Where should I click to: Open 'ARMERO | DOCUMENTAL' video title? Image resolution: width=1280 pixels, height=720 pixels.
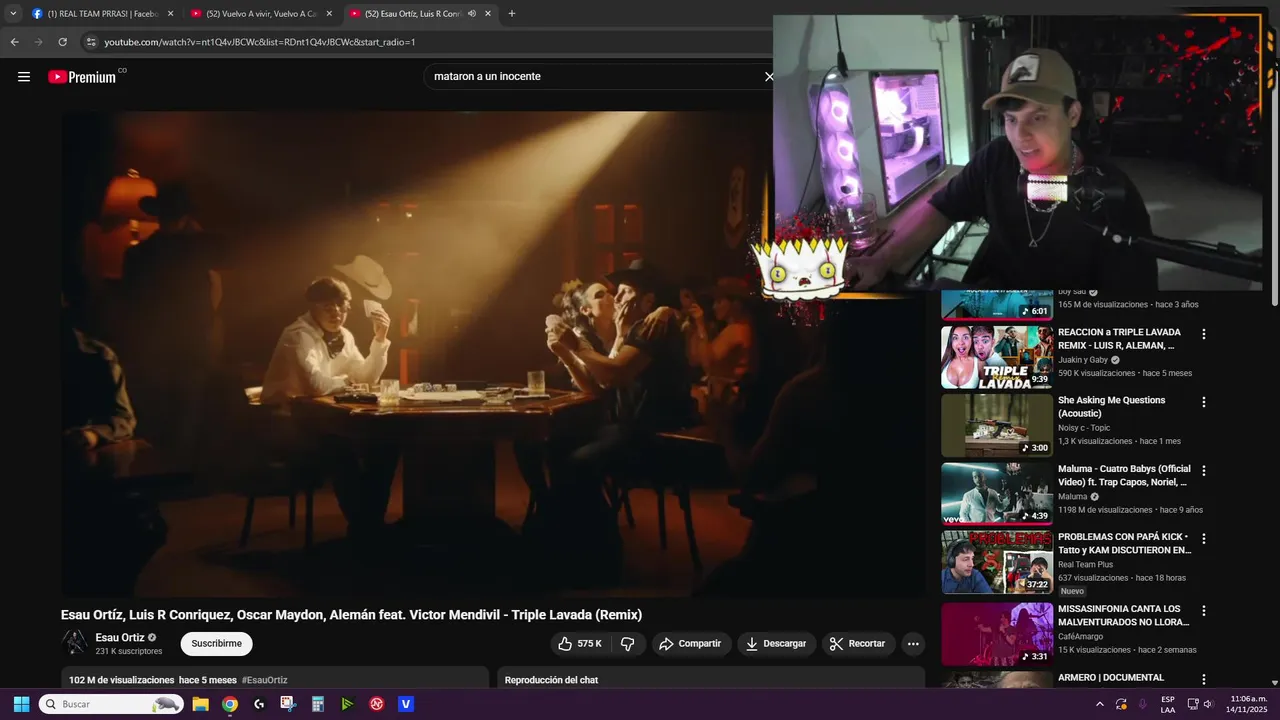[x=1111, y=678]
